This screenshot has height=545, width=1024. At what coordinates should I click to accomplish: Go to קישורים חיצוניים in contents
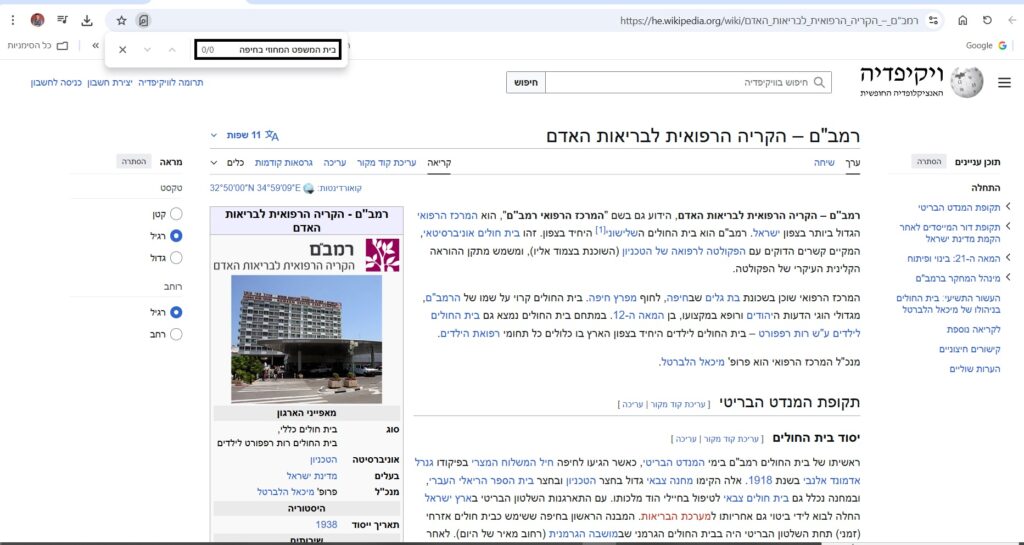click(970, 349)
